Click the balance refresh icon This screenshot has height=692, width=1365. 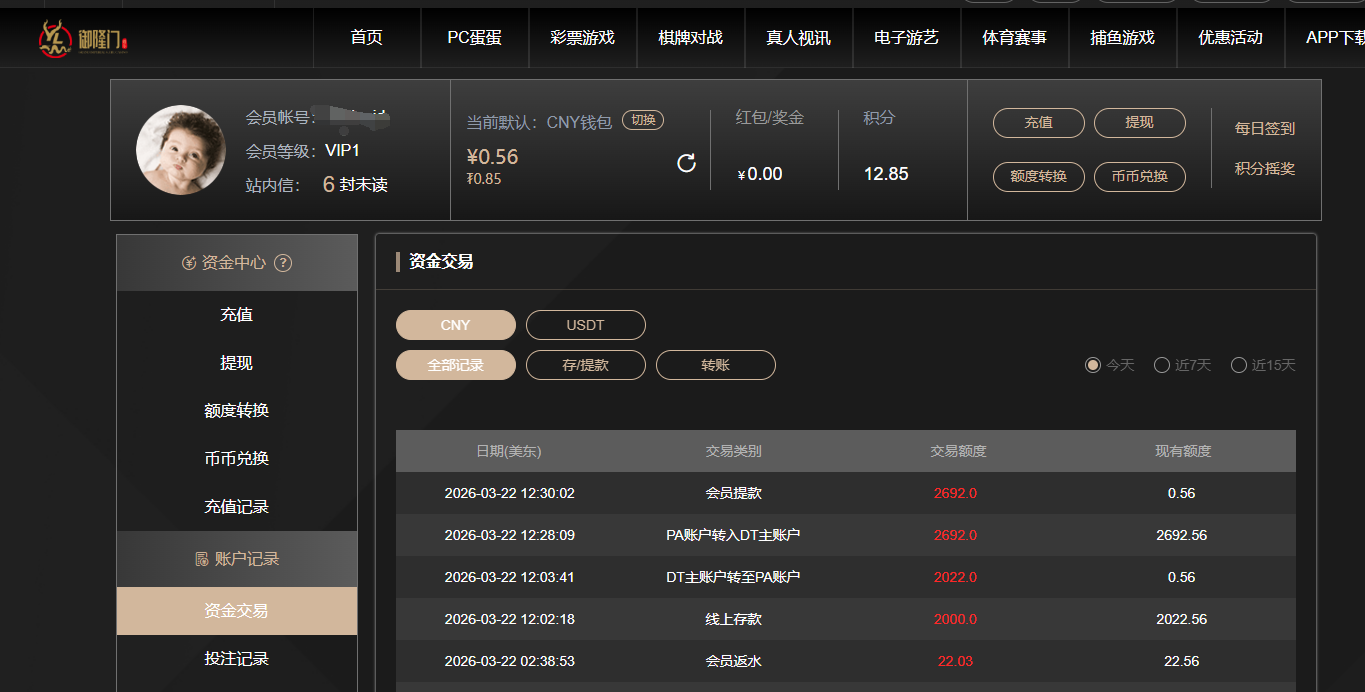pos(686,163)
